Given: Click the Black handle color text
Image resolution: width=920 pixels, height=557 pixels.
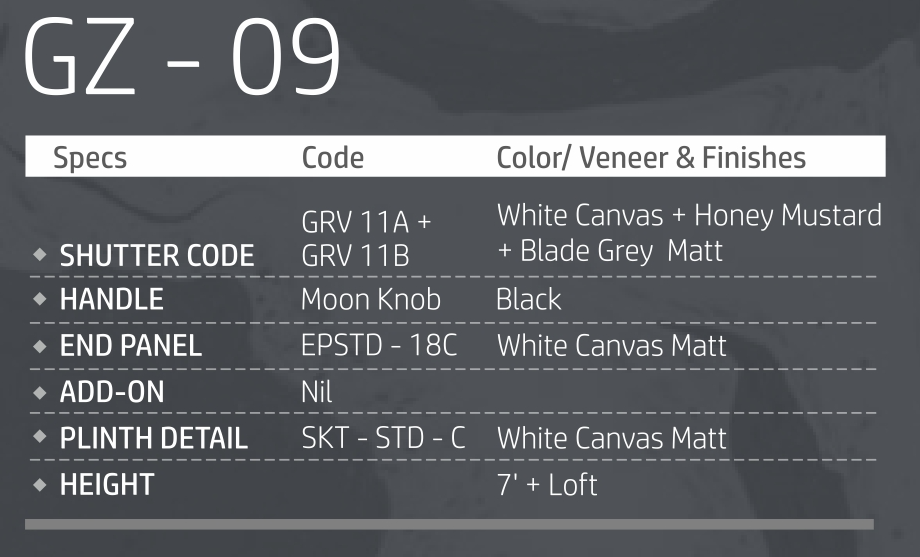Looking at the screenshot, I should (x=529, y=300).
